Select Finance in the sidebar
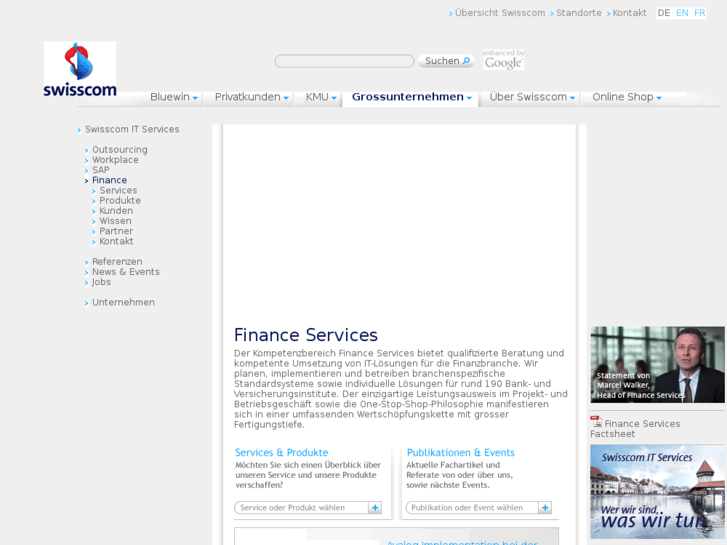Image resolution: width=727 pixels, height=545 pixels. tap(109, 180)
